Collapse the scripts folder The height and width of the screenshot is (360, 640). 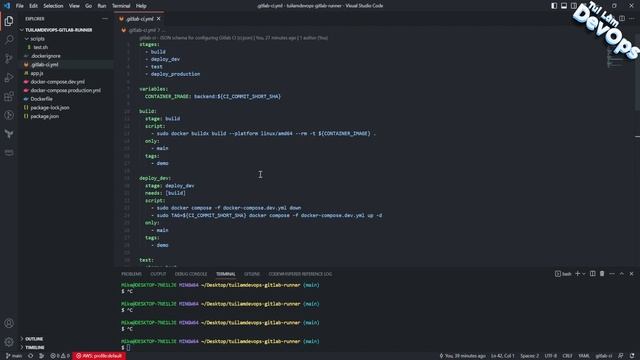tap(37, 39)
